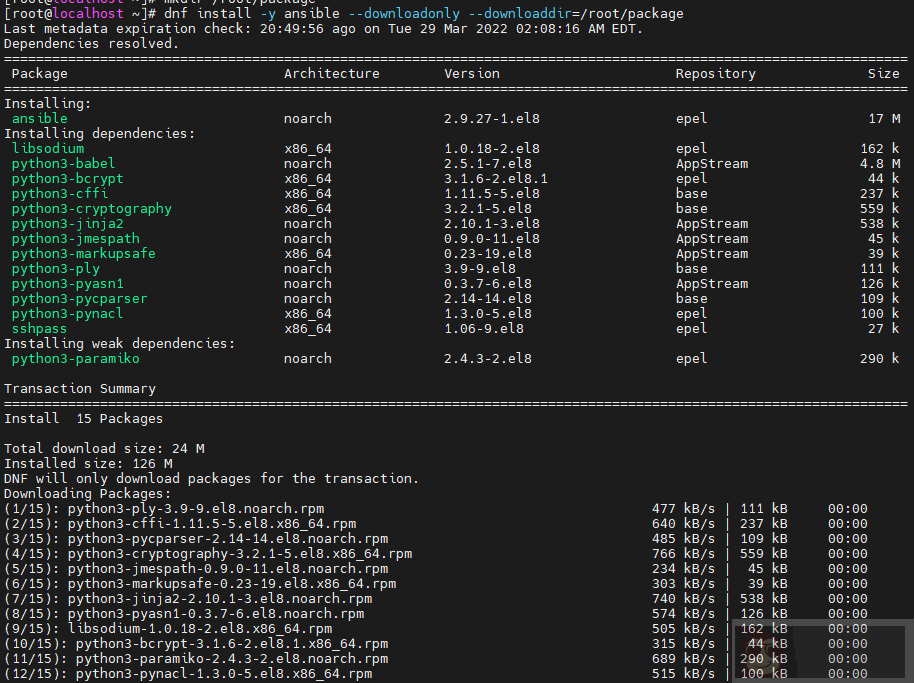Click the sshpass package entry
This screenshot has width=915, height=683.
(39, 328)
